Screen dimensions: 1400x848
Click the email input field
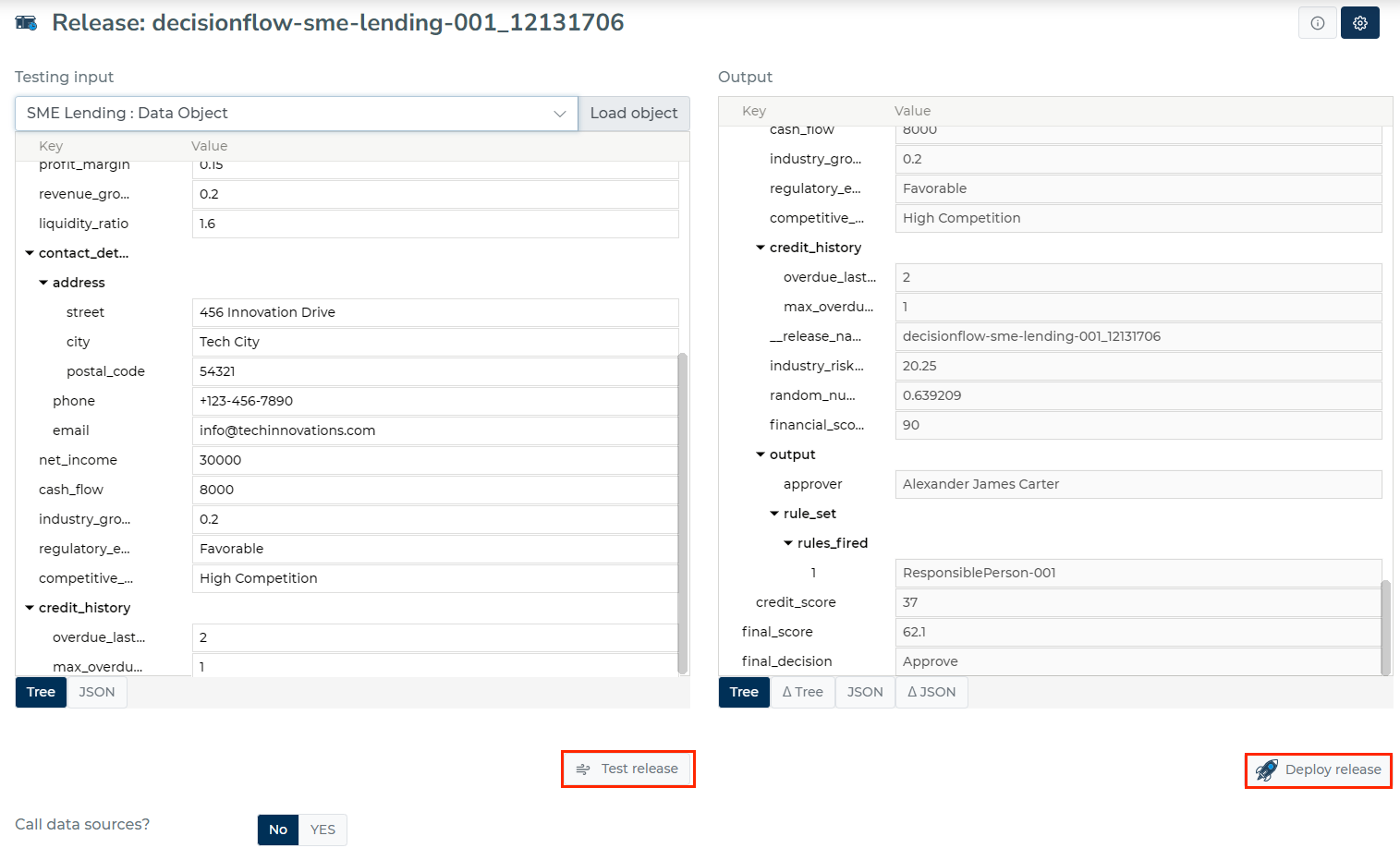[435, 430]
